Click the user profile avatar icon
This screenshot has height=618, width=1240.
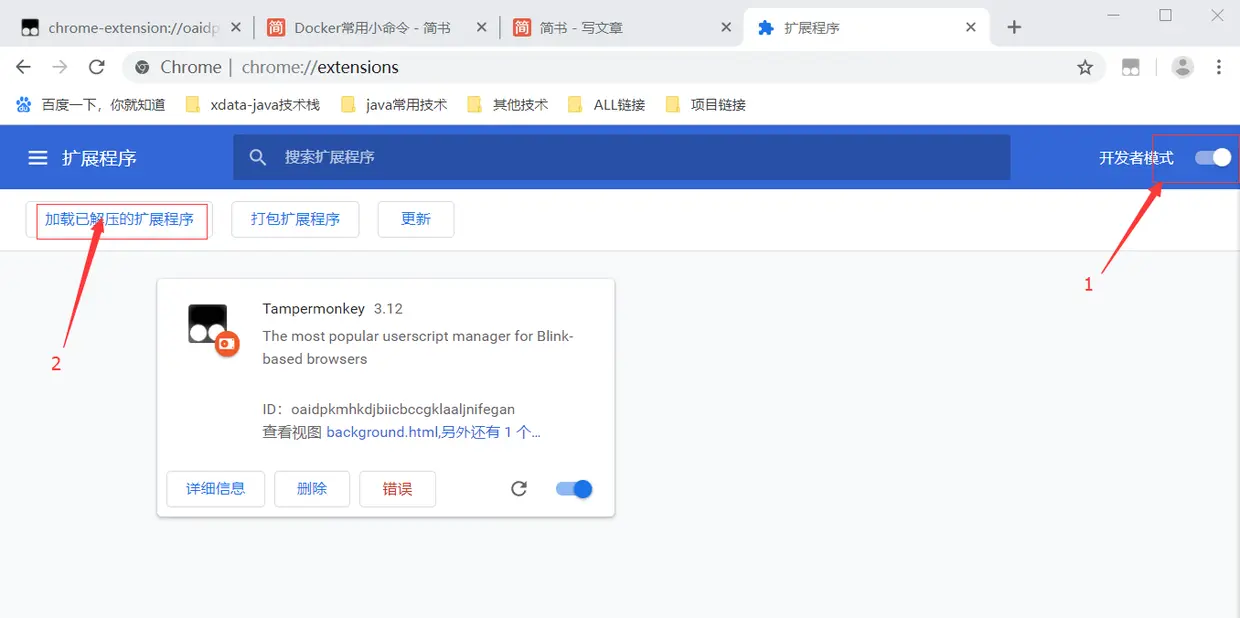(x=1182, y=67)
